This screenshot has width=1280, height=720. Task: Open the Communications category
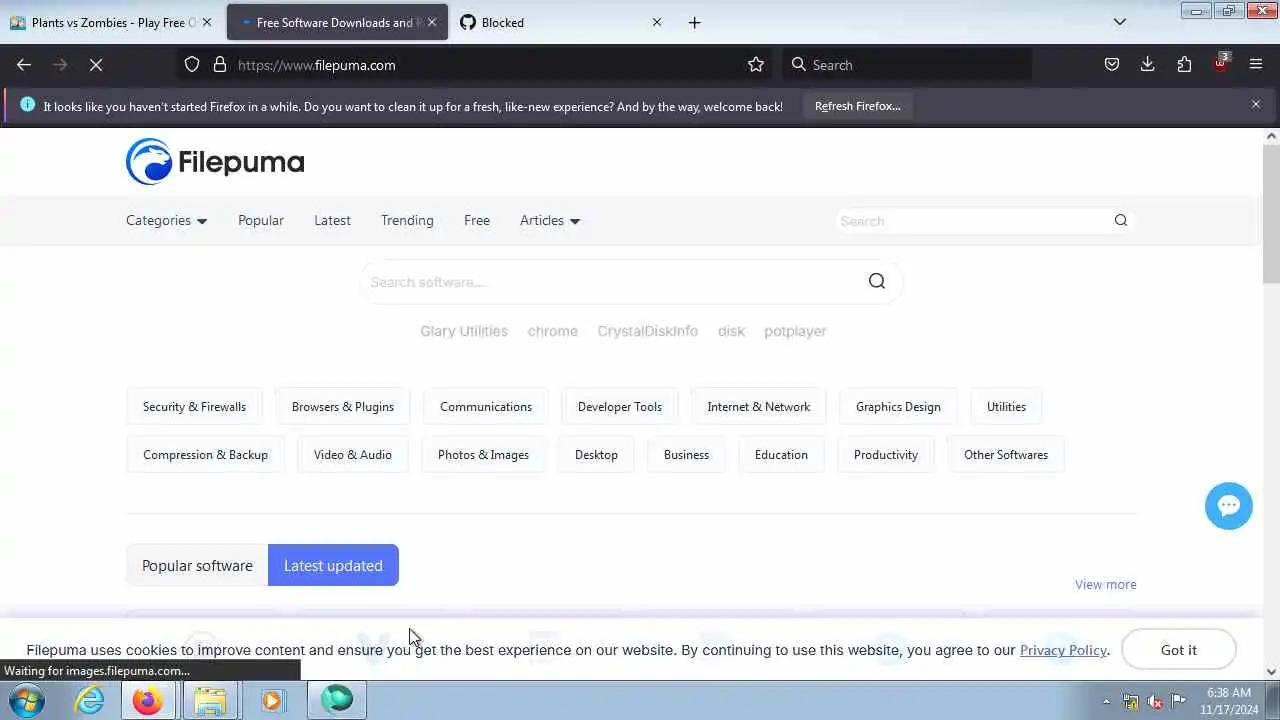[x=486, y=406]
